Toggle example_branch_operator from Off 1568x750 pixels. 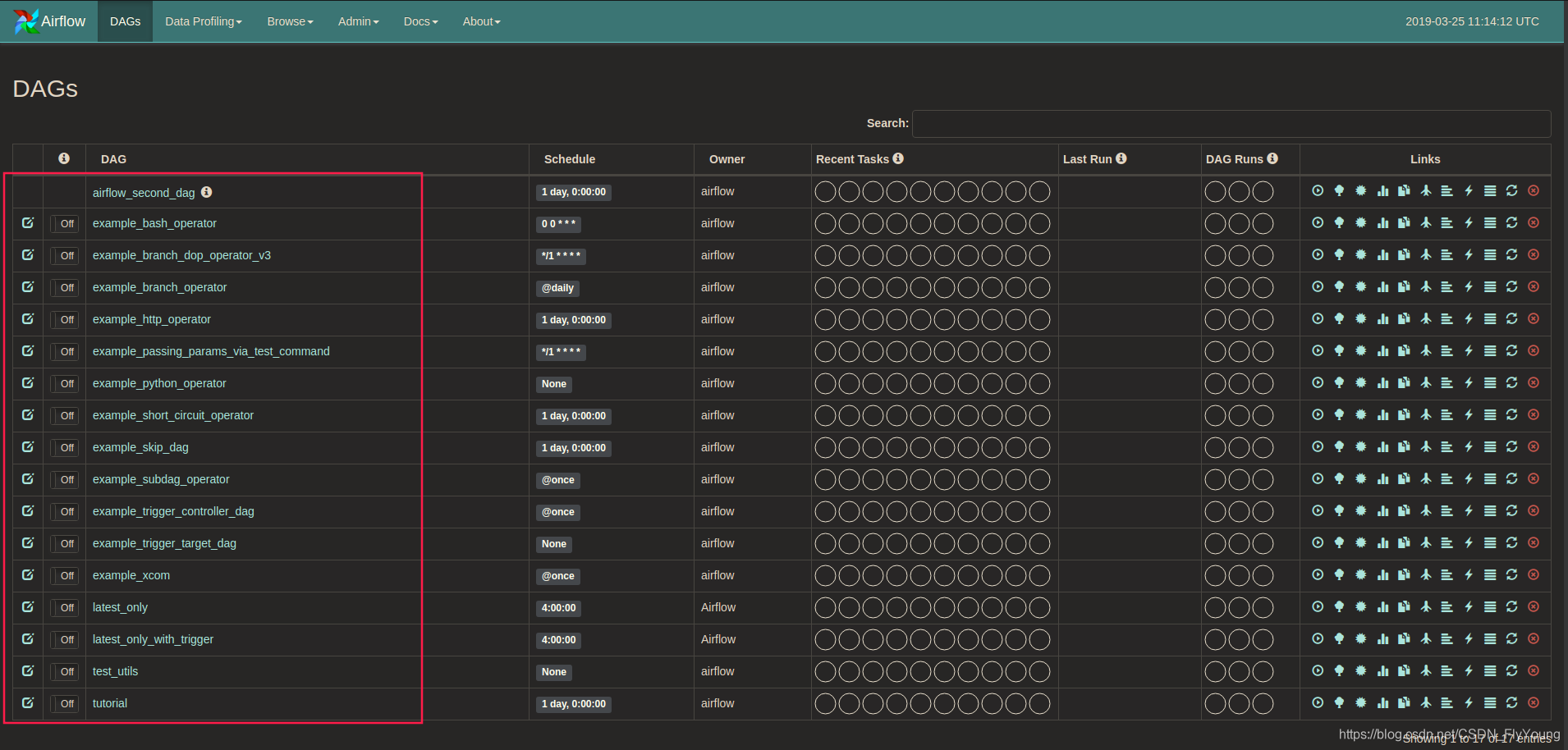click(x=65, y=288)
